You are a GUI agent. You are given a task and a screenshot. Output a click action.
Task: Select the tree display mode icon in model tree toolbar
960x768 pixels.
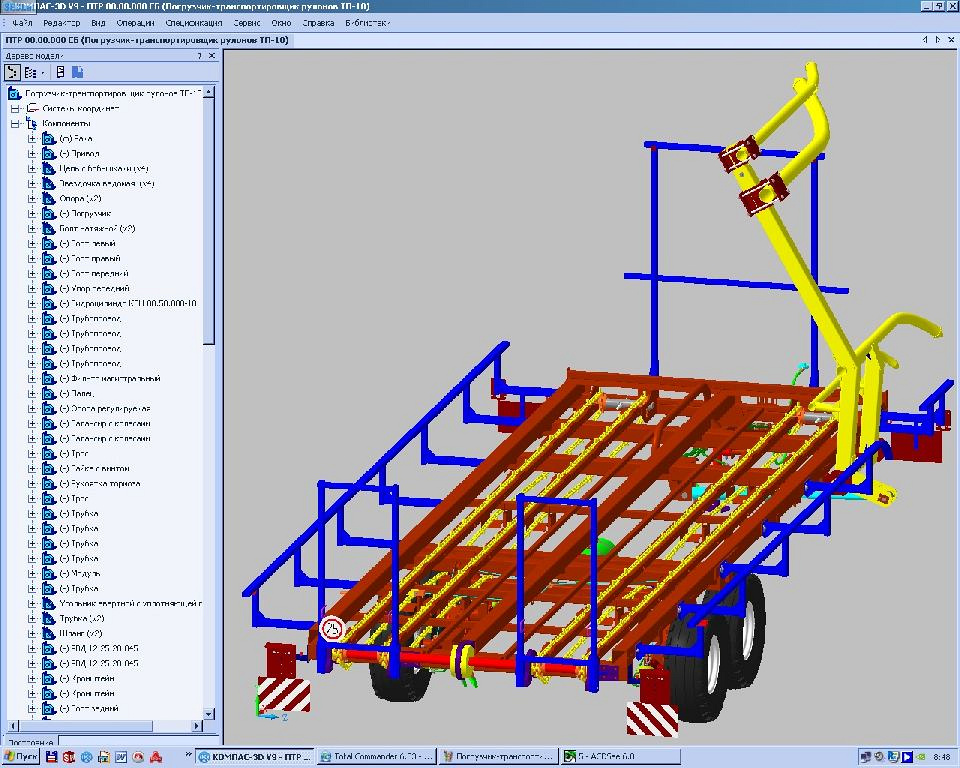click(x=13, y=72)
